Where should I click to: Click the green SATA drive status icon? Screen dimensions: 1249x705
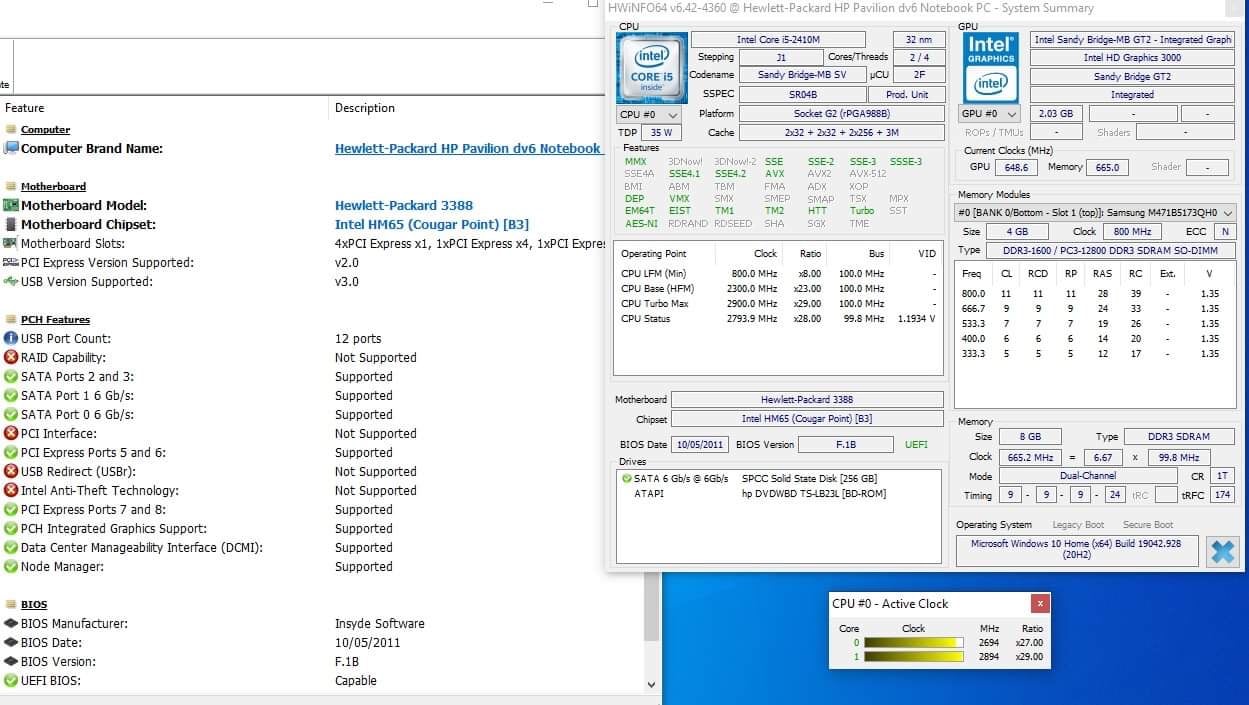tap(626, 479)
